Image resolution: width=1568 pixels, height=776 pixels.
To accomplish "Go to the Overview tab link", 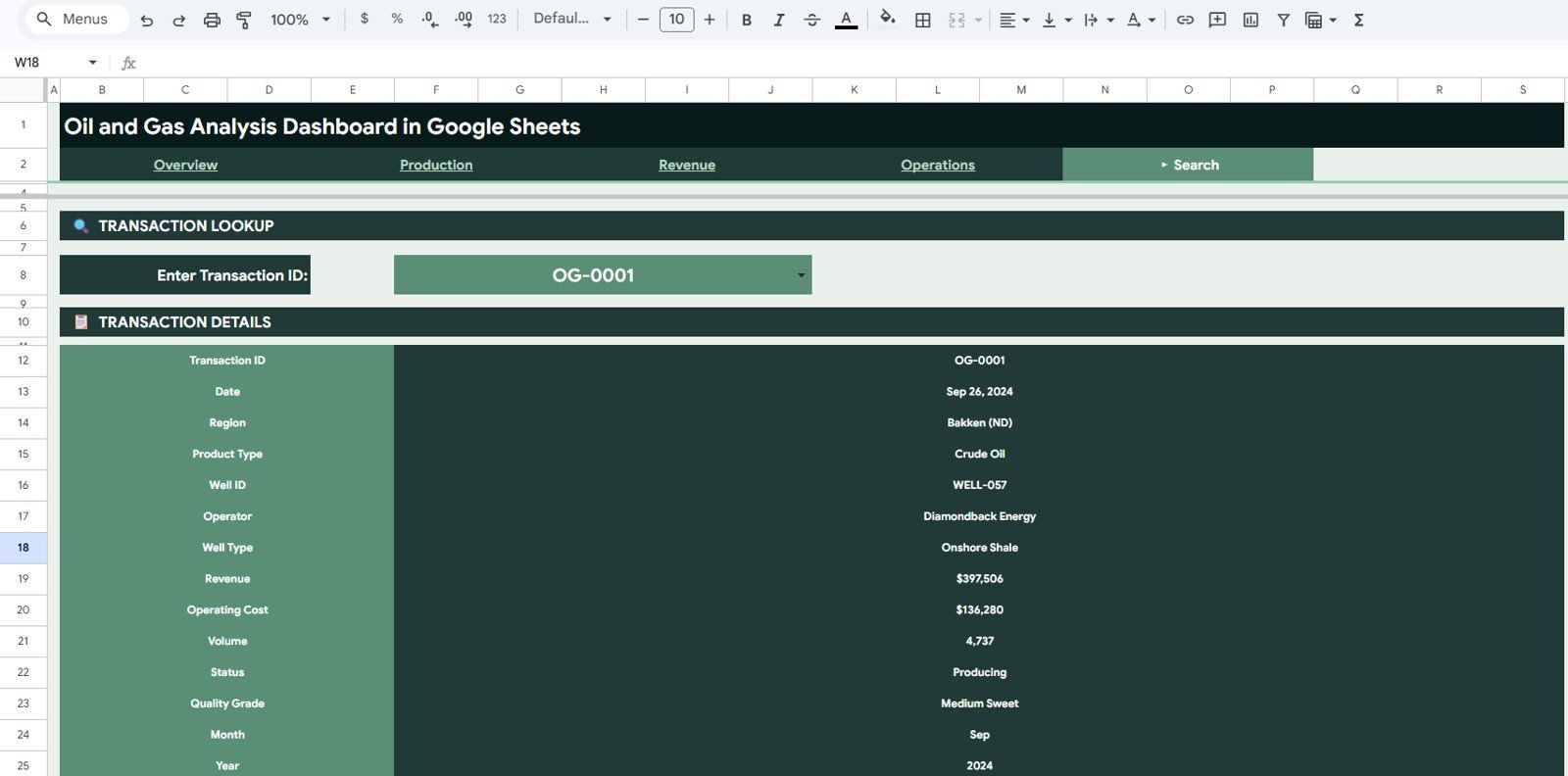I will (185, 165).
